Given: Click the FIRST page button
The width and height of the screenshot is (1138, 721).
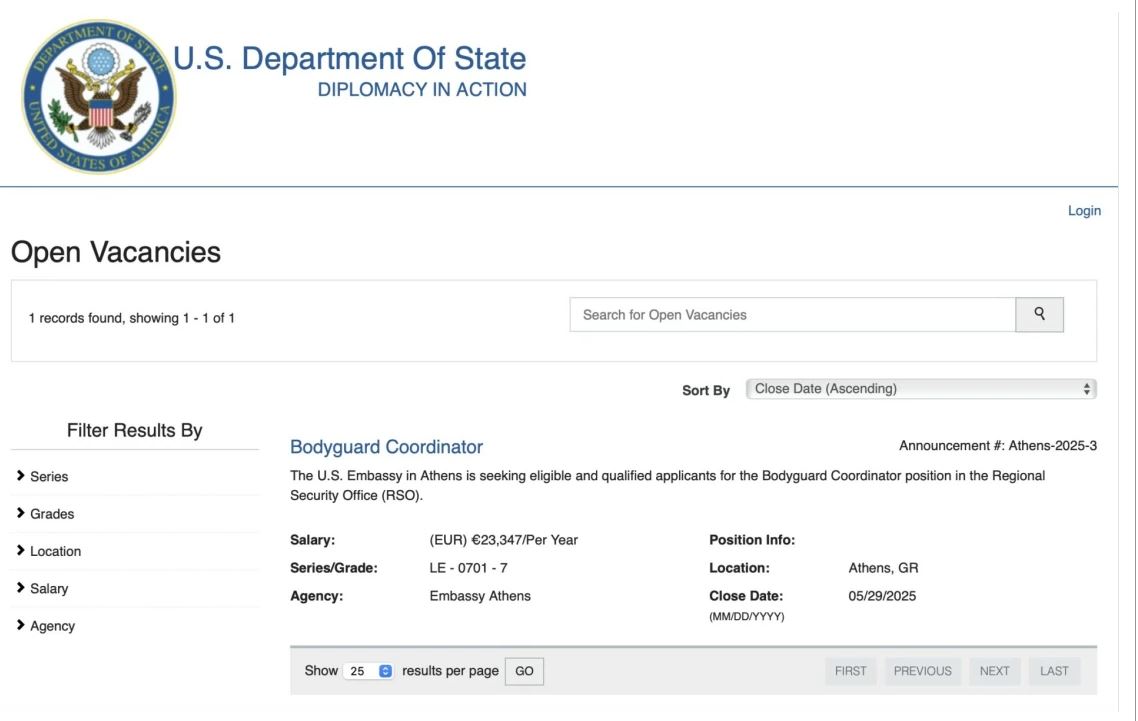Looking at the screenshot, I should 850,671.
